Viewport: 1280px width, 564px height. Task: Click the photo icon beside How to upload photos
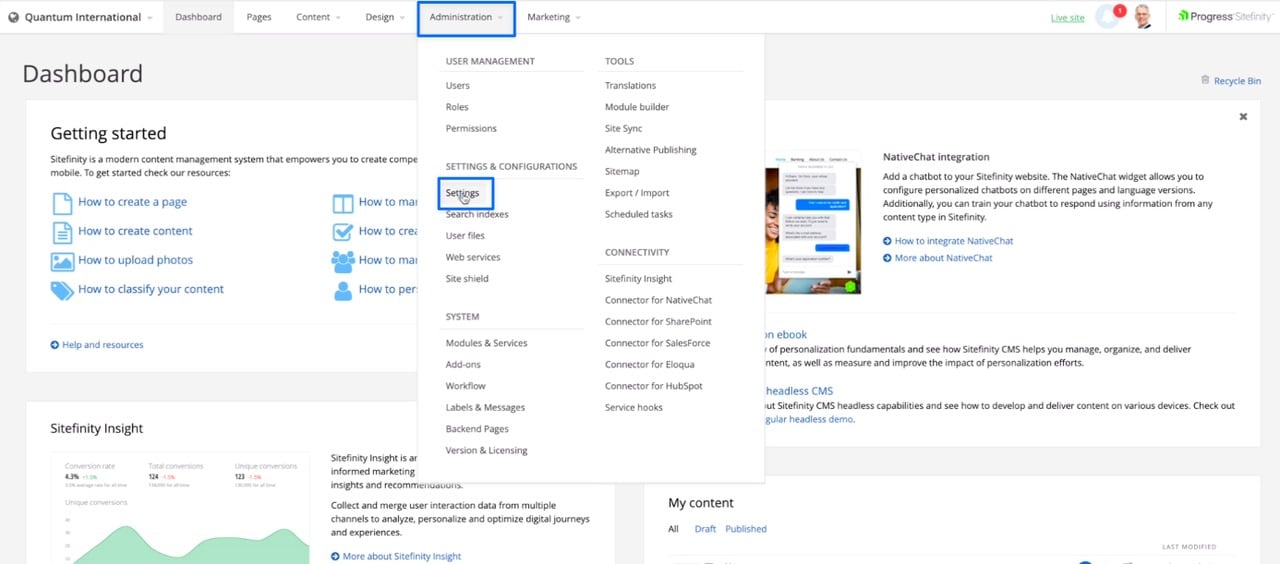click(x=62, y=261)
